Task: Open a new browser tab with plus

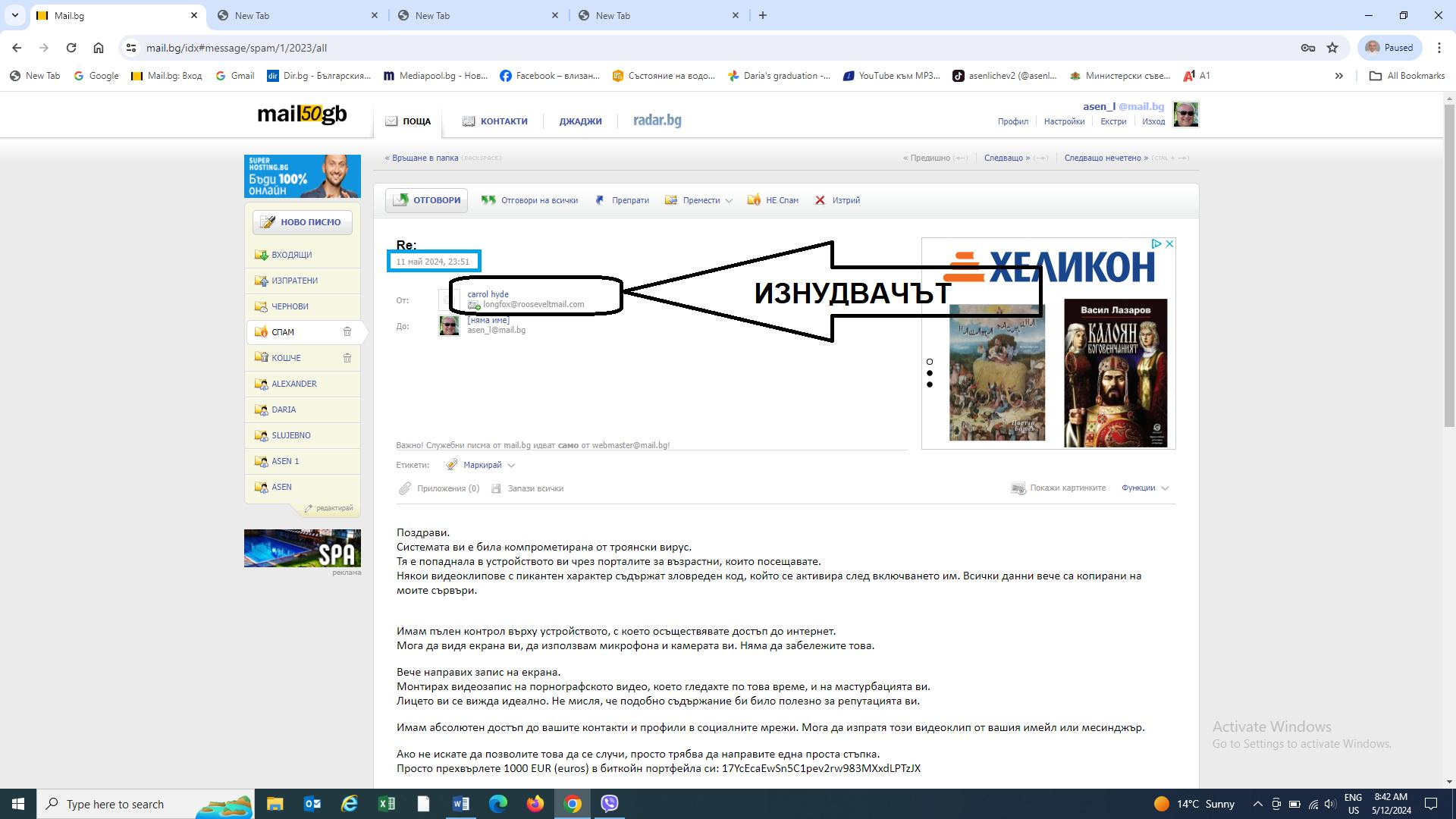Action: 763,15
